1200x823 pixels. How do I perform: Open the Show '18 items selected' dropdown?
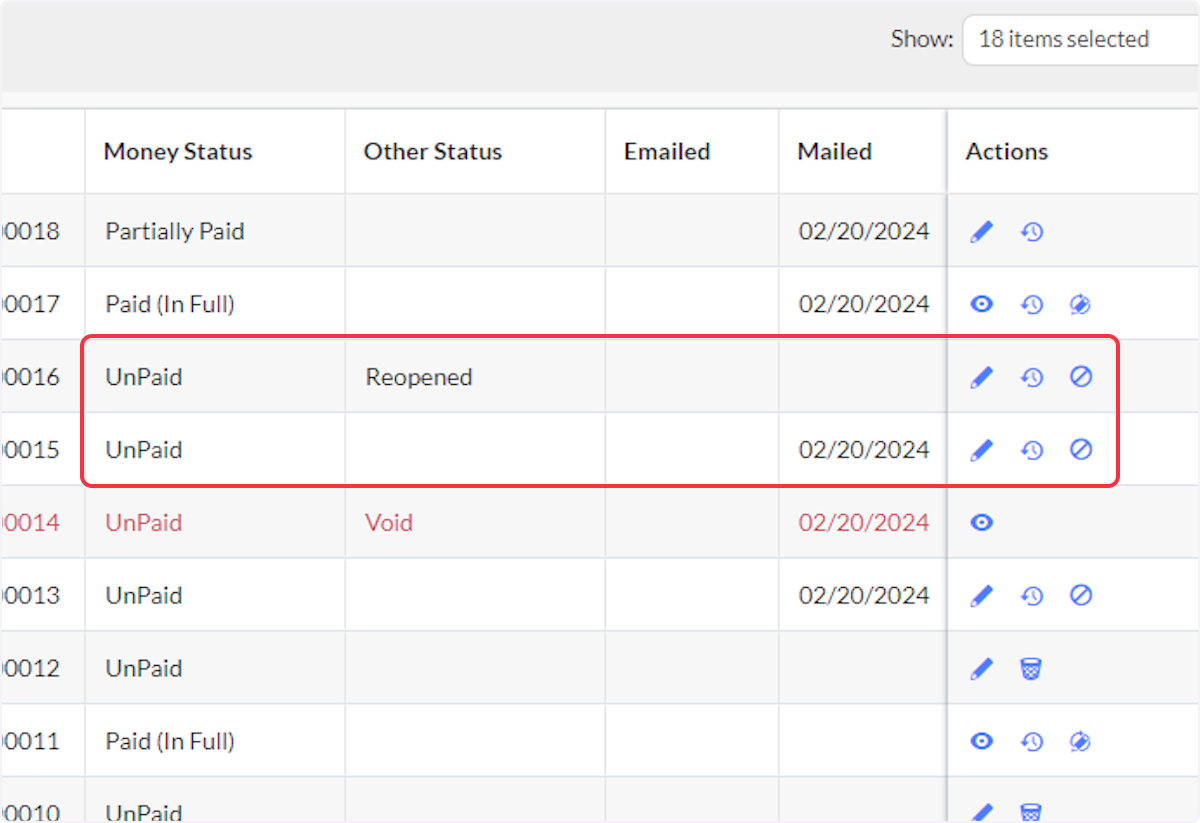[x=1080, y=40]
